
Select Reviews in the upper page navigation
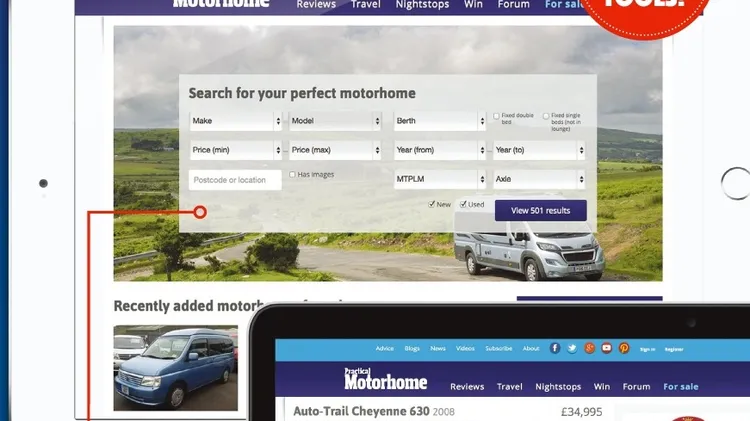click(x=316, y=4)
